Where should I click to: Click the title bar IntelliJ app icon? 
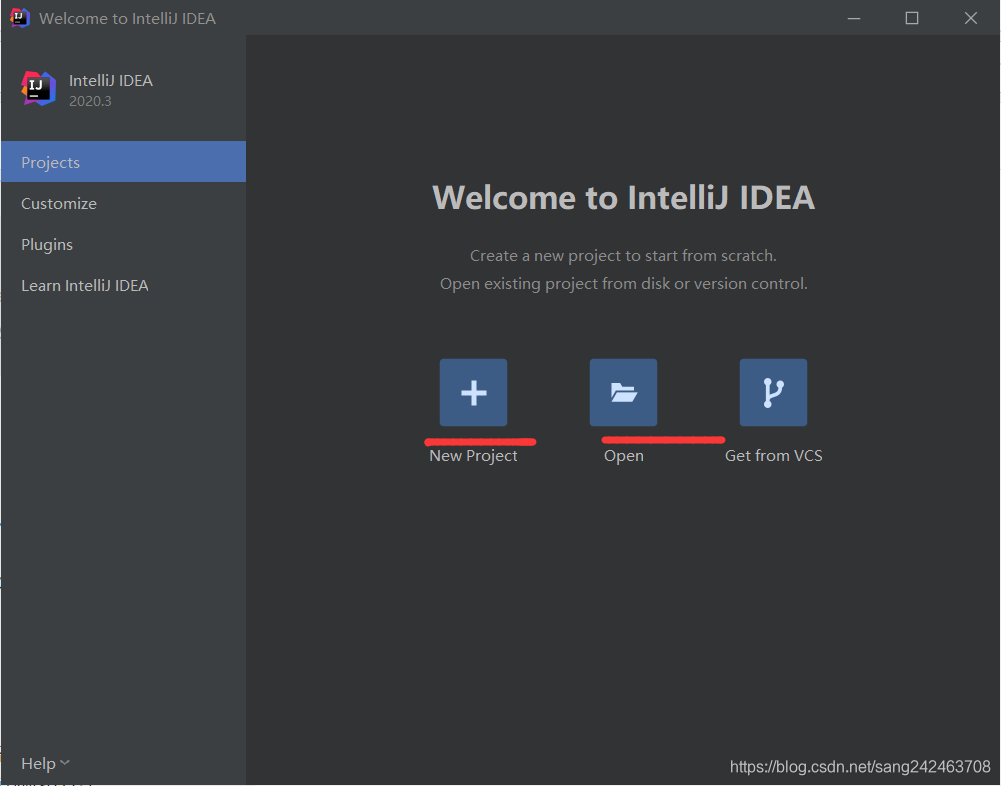[x=20, y=18]
